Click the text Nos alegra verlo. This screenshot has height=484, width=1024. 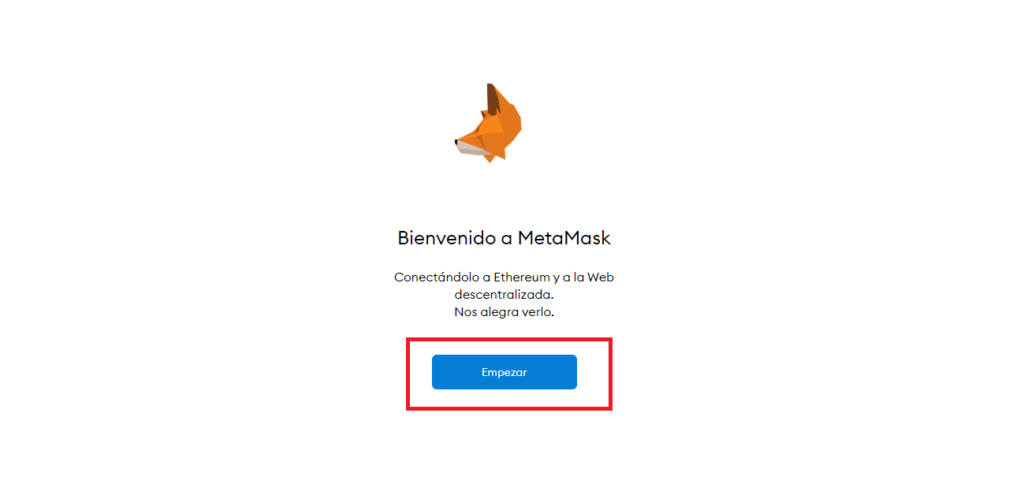pyautogui.click(x=504, y=312)
